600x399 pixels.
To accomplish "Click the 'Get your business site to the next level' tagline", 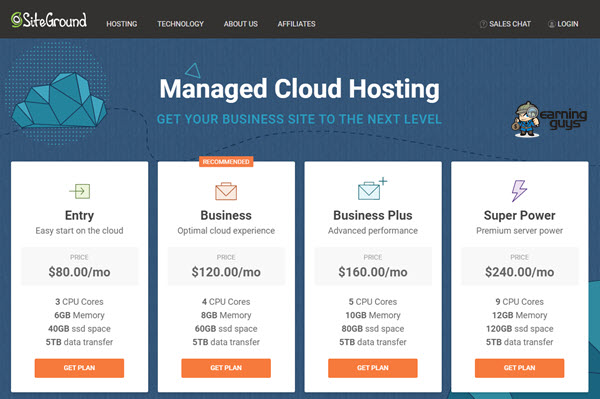I will (299, 119).
